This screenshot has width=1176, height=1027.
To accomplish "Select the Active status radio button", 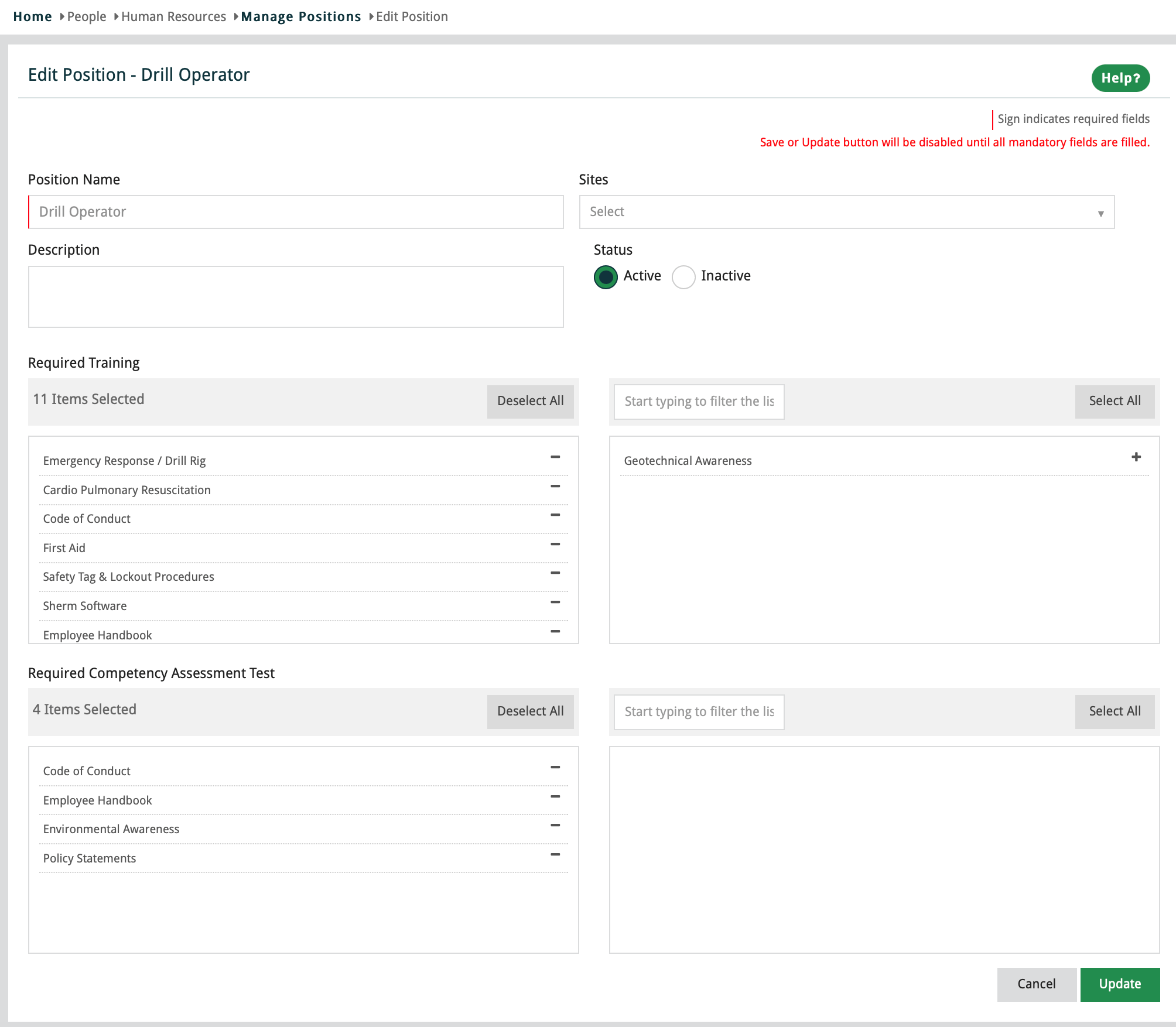I will coord(605,277).
